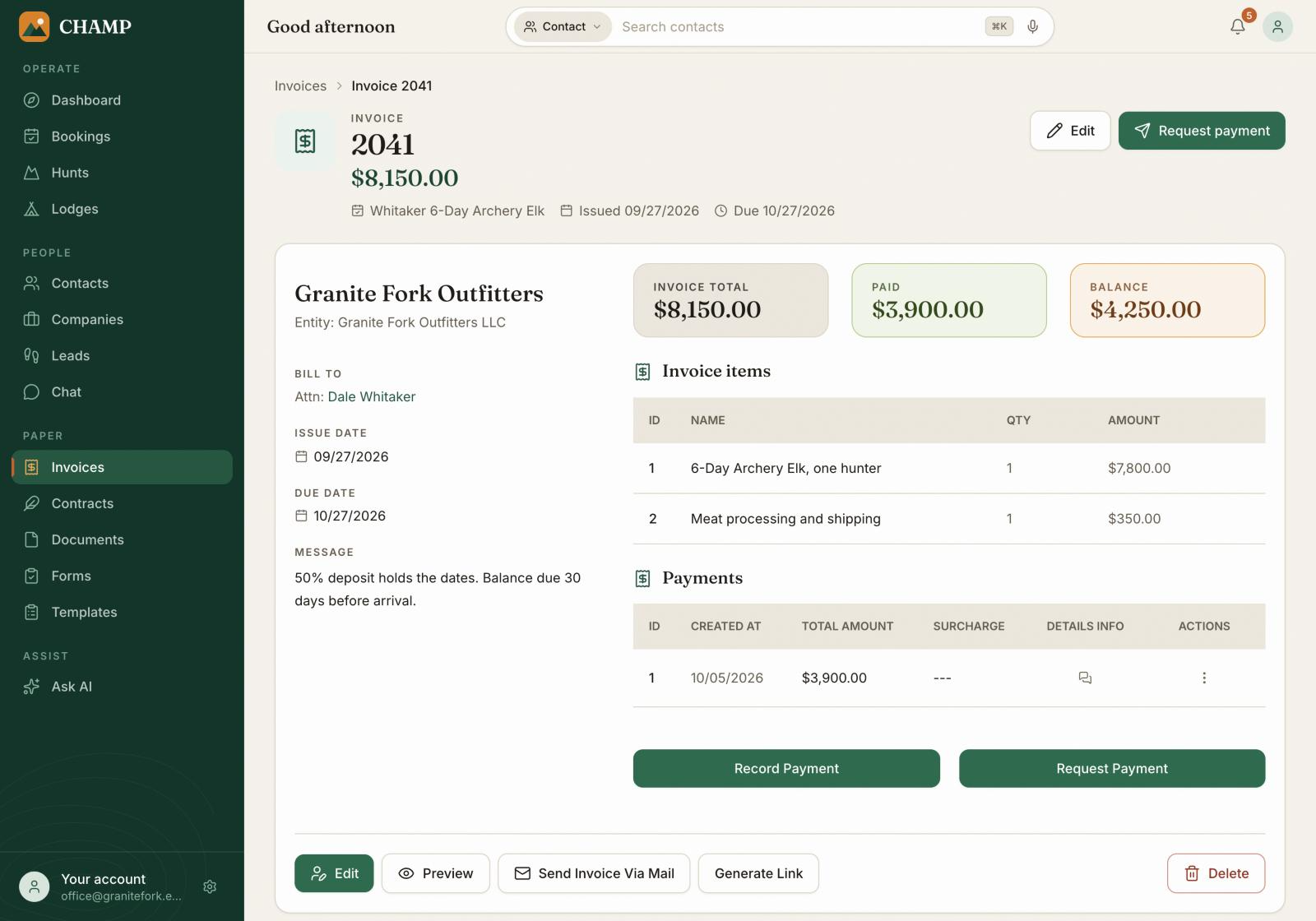Navigate to Companies
Viewport: 1316px width, 921px height.
coord(122,319)
